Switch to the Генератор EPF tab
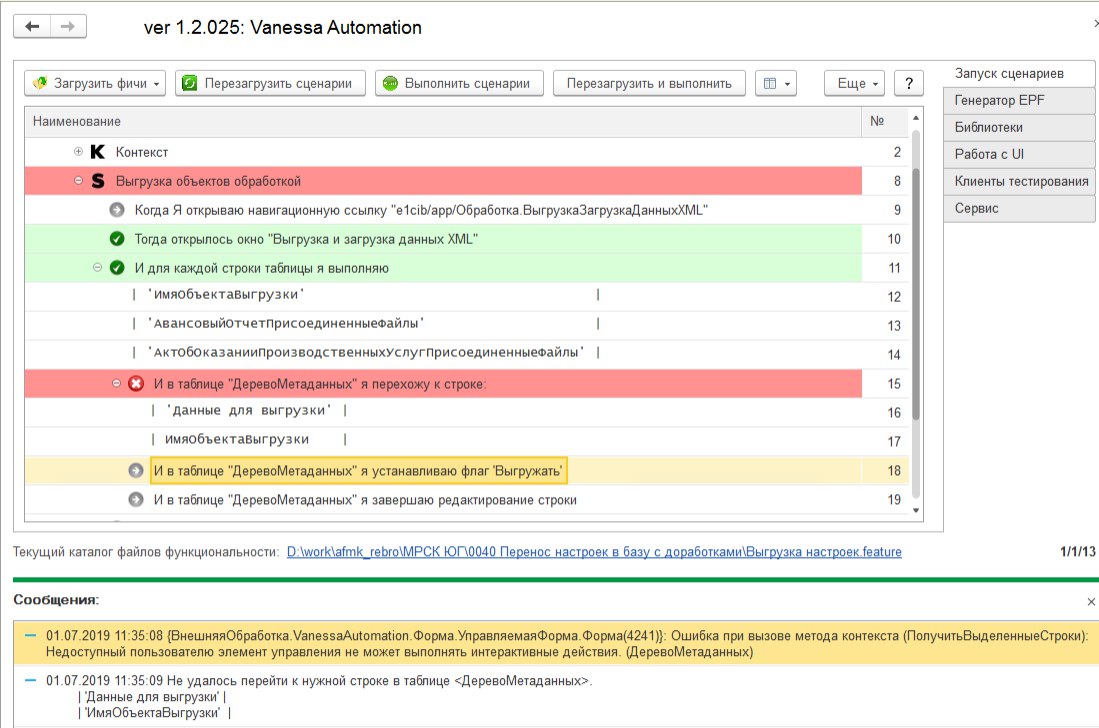This screenshot has height=728, width=1099. [1019, 100]
